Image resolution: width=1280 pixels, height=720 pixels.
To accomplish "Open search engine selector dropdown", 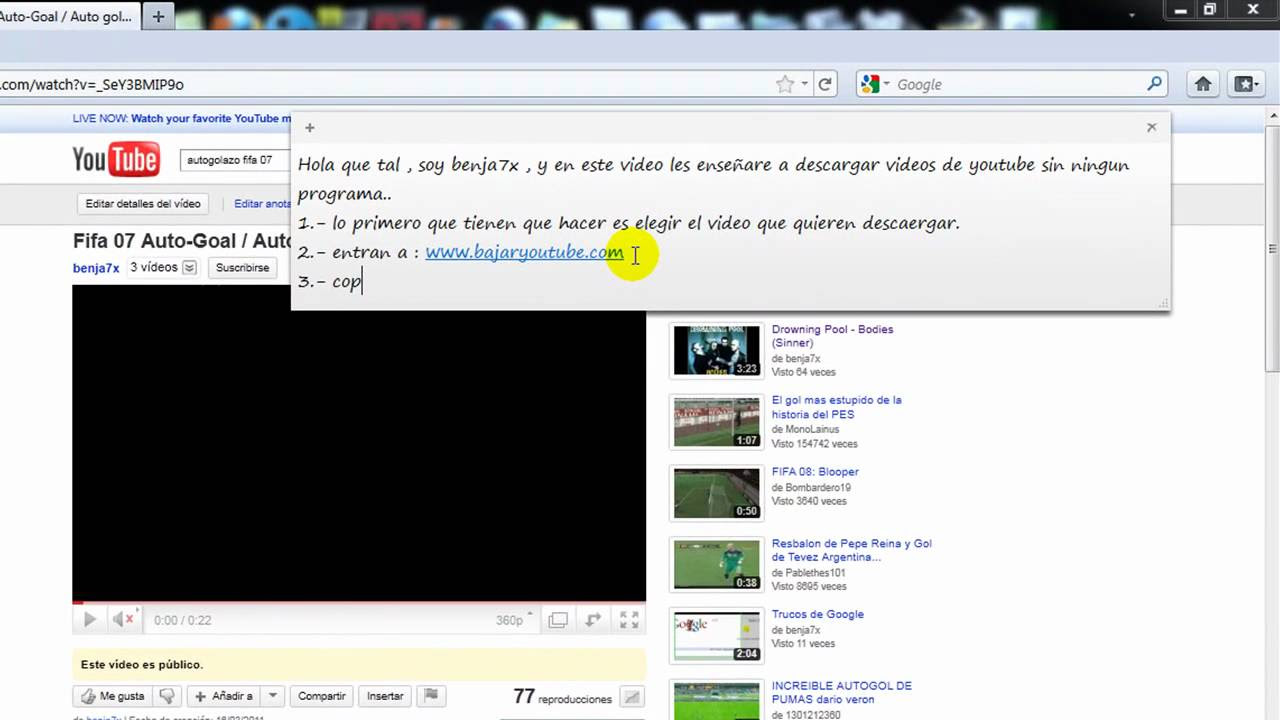I will click(x=875, y=85).
